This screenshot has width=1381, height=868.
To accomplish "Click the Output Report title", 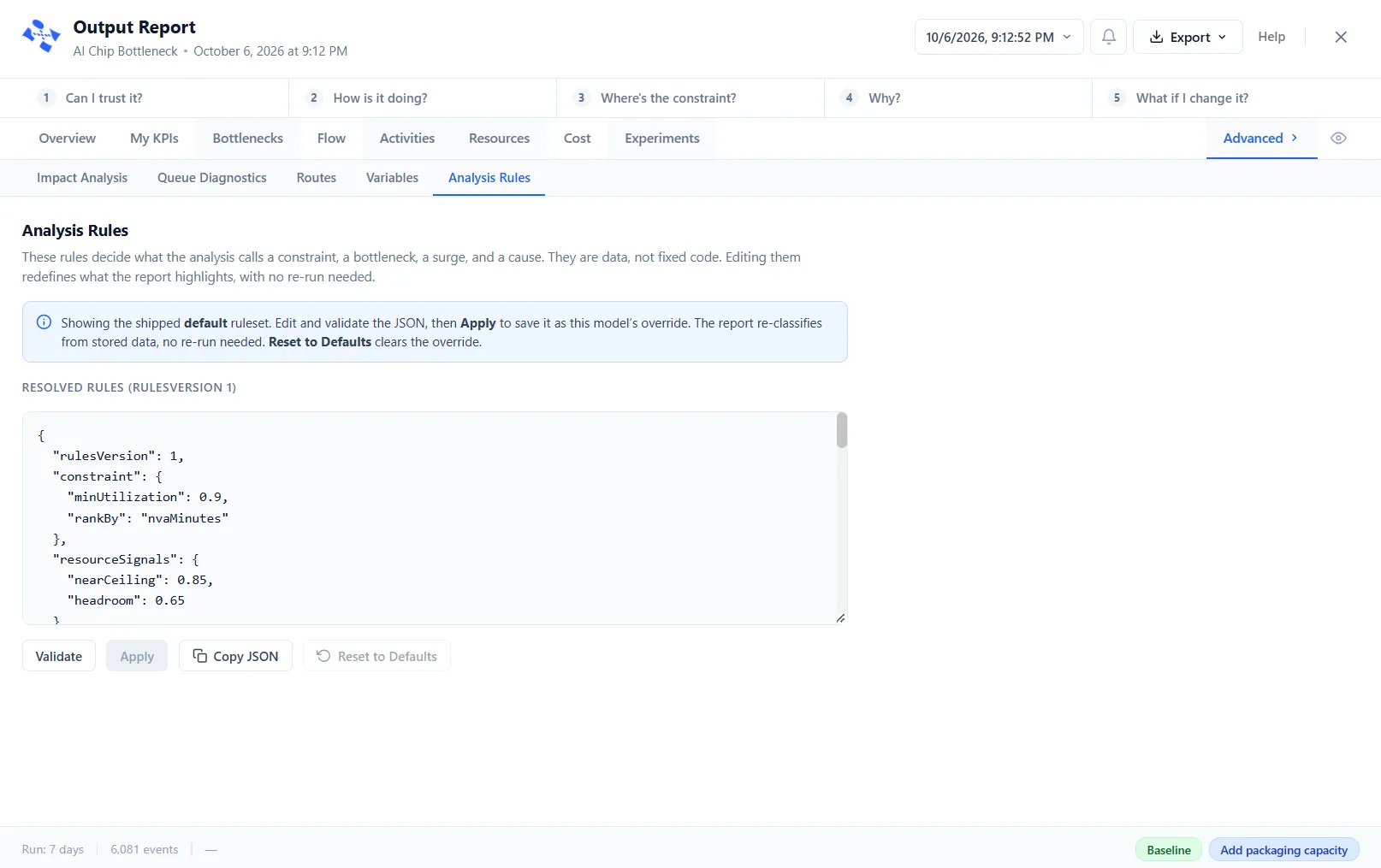I will coord(134,27).
